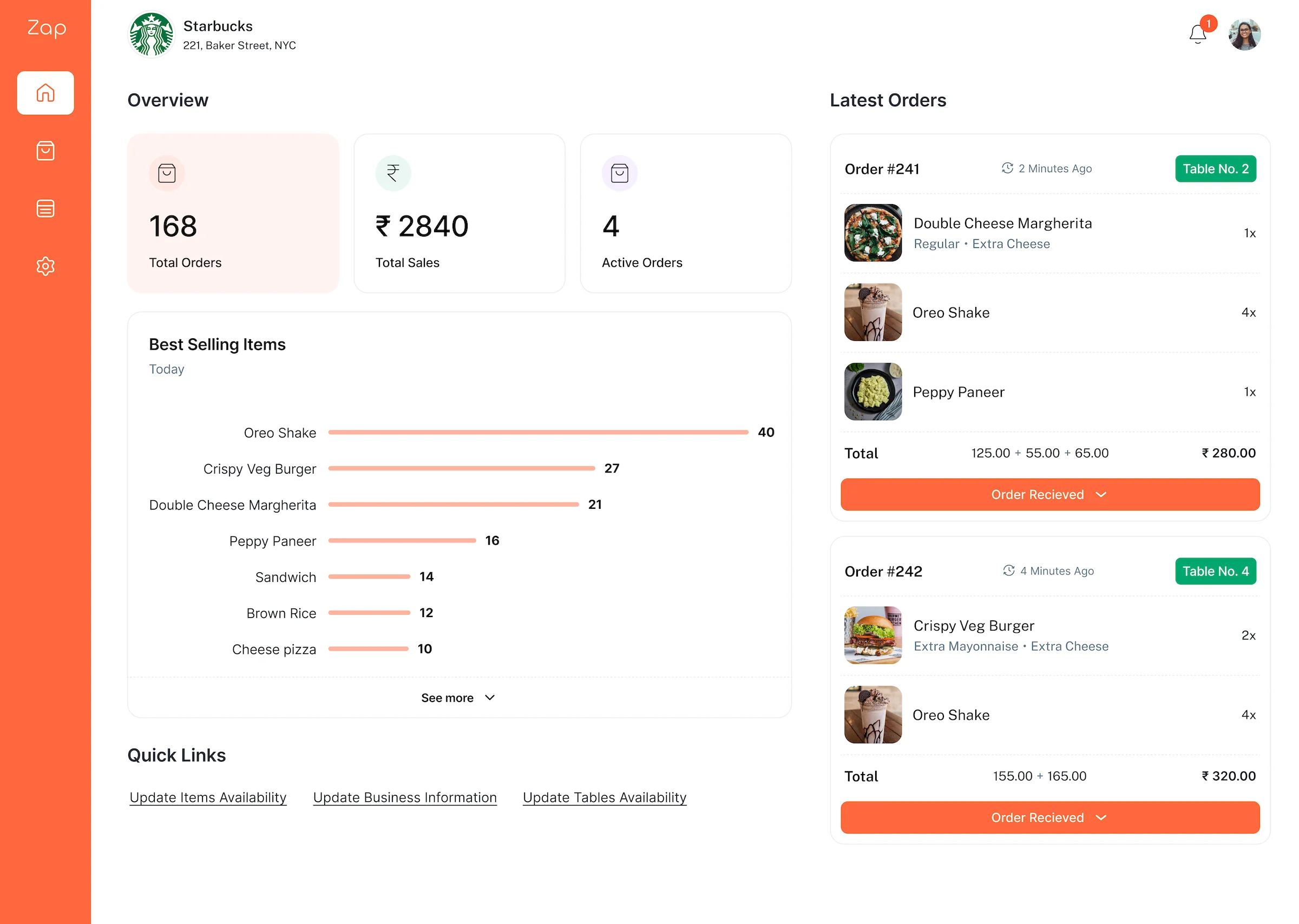Viewport: 1299px width, 924px height.
Task: Click the Crispy Veg Burger 2x quantity
Action: (x=1248, y=635)
